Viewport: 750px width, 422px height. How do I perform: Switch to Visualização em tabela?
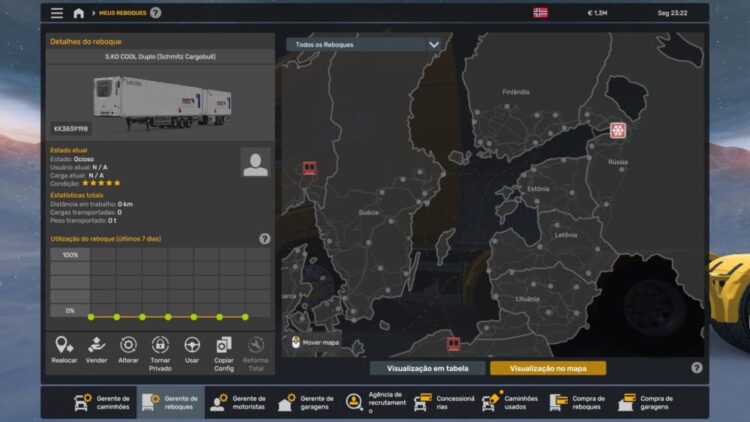pyautogui.click(x=428, y=368)
